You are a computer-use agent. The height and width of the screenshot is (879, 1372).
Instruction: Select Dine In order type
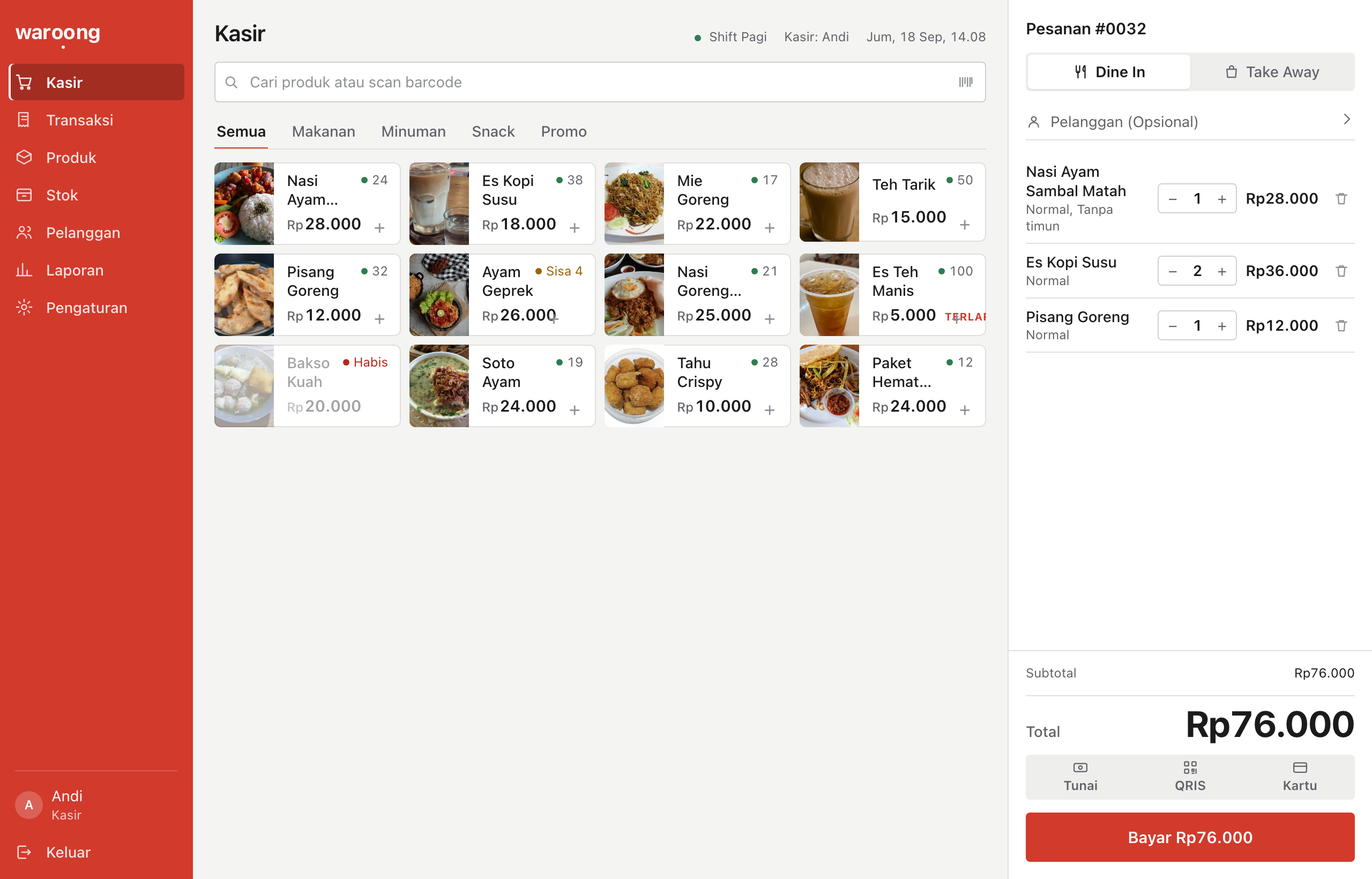[1109, 72]
